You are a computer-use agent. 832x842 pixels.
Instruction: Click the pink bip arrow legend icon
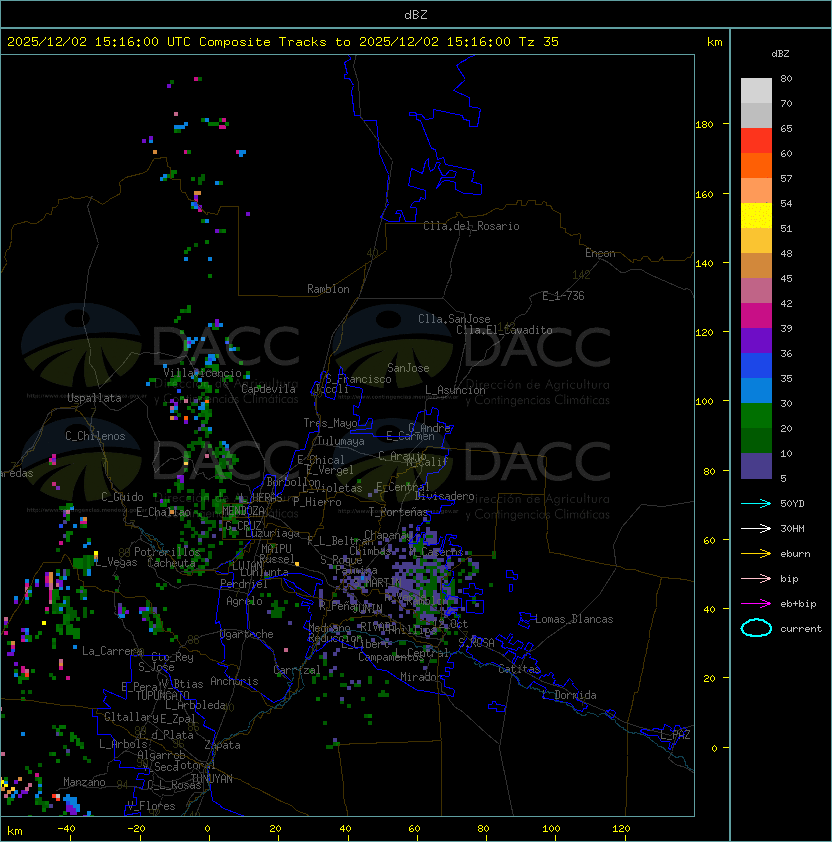click(x=756, y=578)
